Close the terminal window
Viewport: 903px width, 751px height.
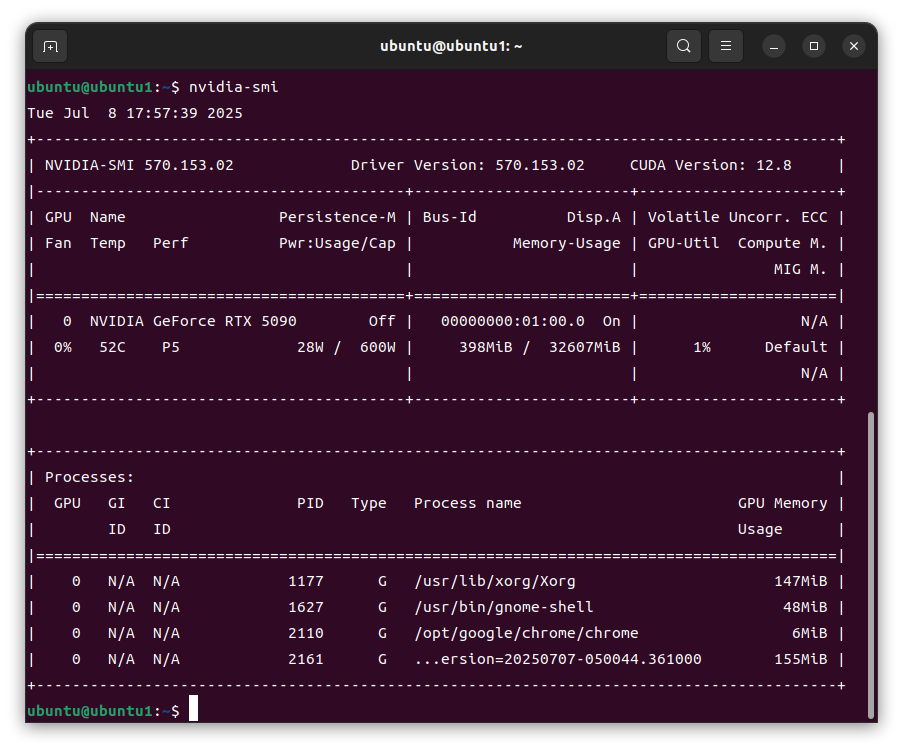(853, 46)
